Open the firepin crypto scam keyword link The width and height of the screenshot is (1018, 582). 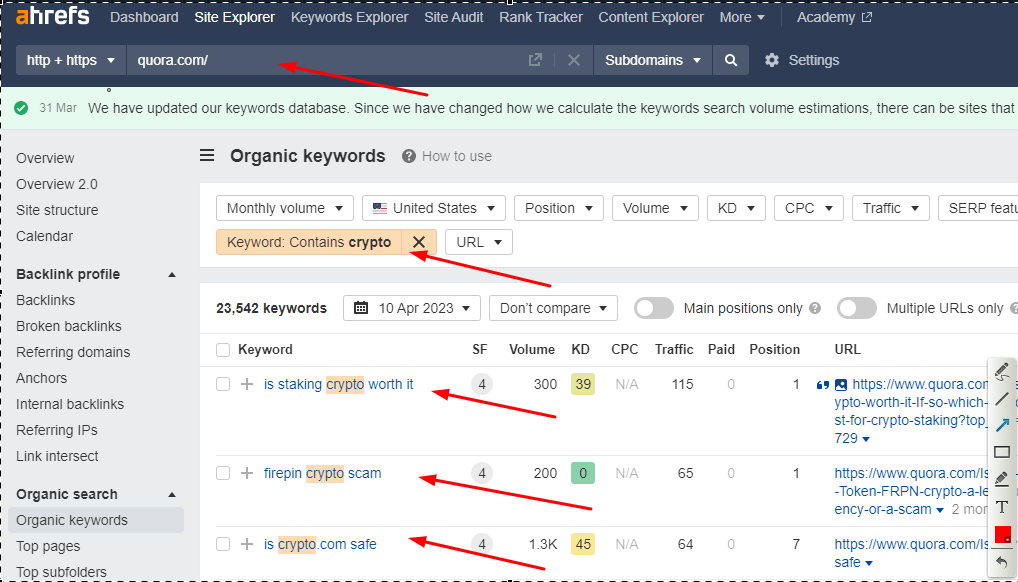tap(323, 474)
